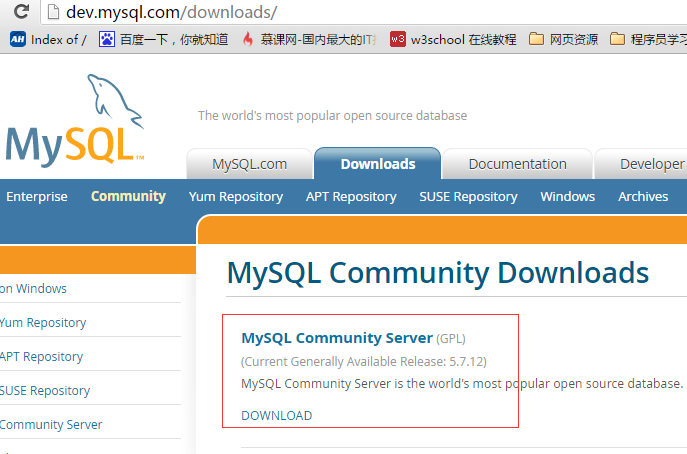This screenshot has width=687, height=454.
Task: Click the DOWNLOAD link for Community Server
Action: coord(276,415)
